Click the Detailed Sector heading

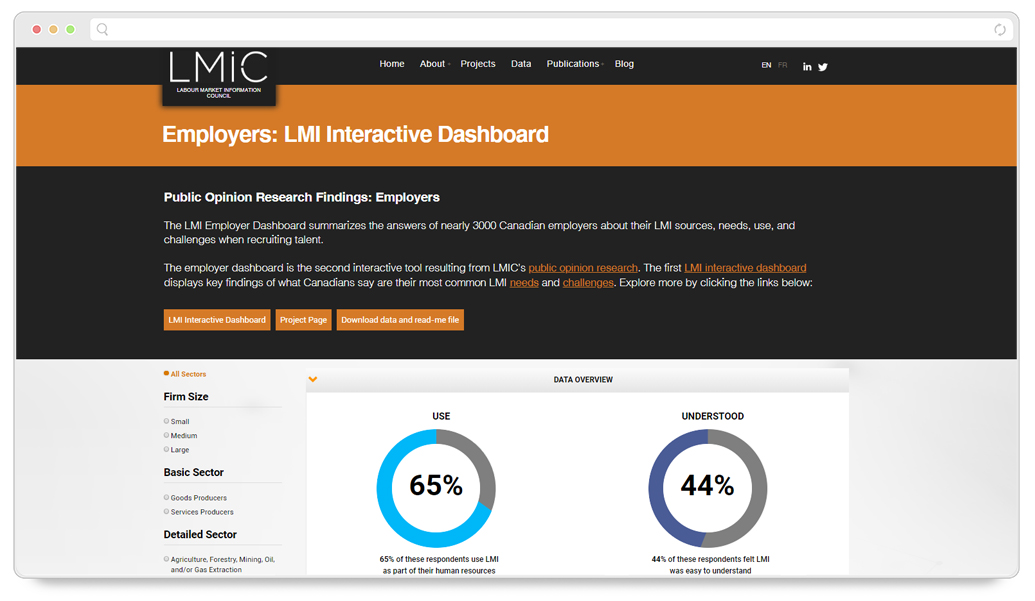coord(200,534)
